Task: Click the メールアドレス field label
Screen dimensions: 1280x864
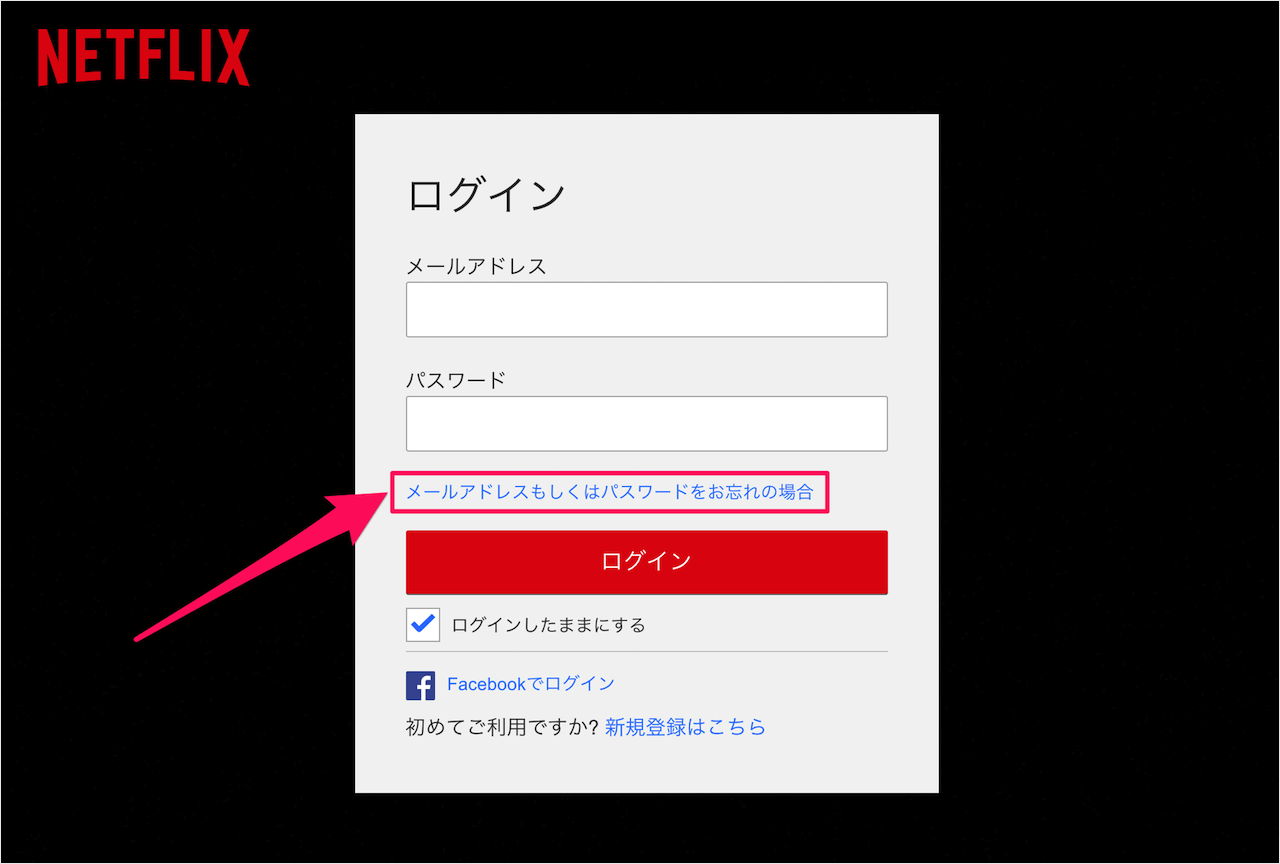Action: pos(477,265)
